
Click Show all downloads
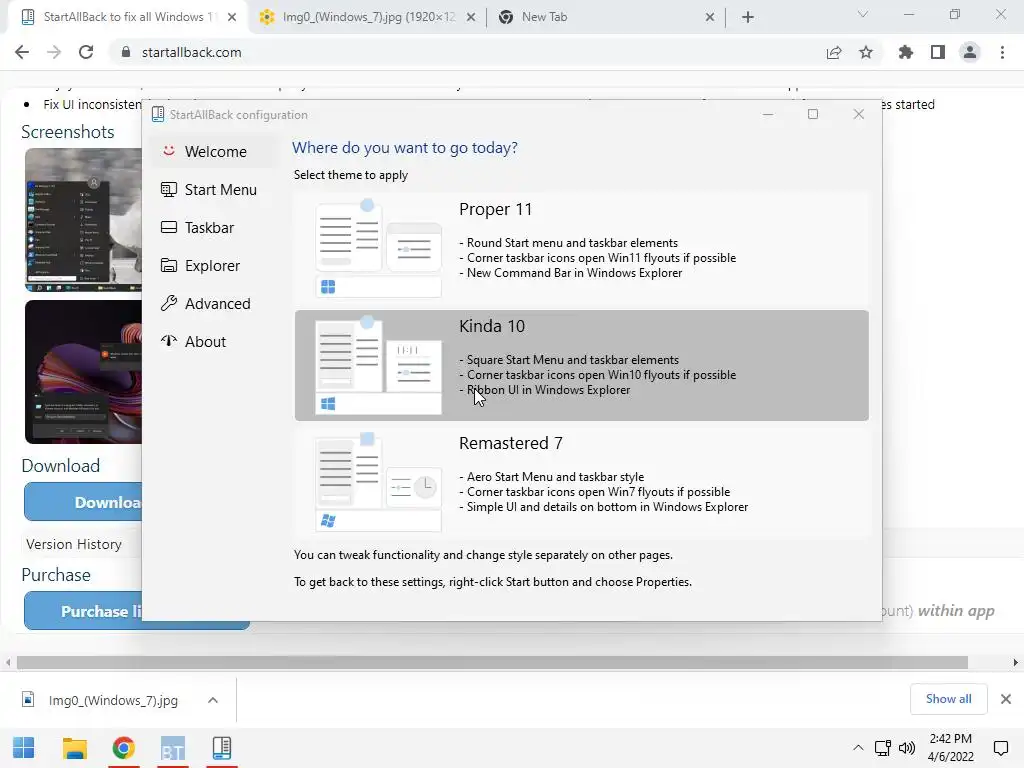pyautogui.click(x=948, y=699)
